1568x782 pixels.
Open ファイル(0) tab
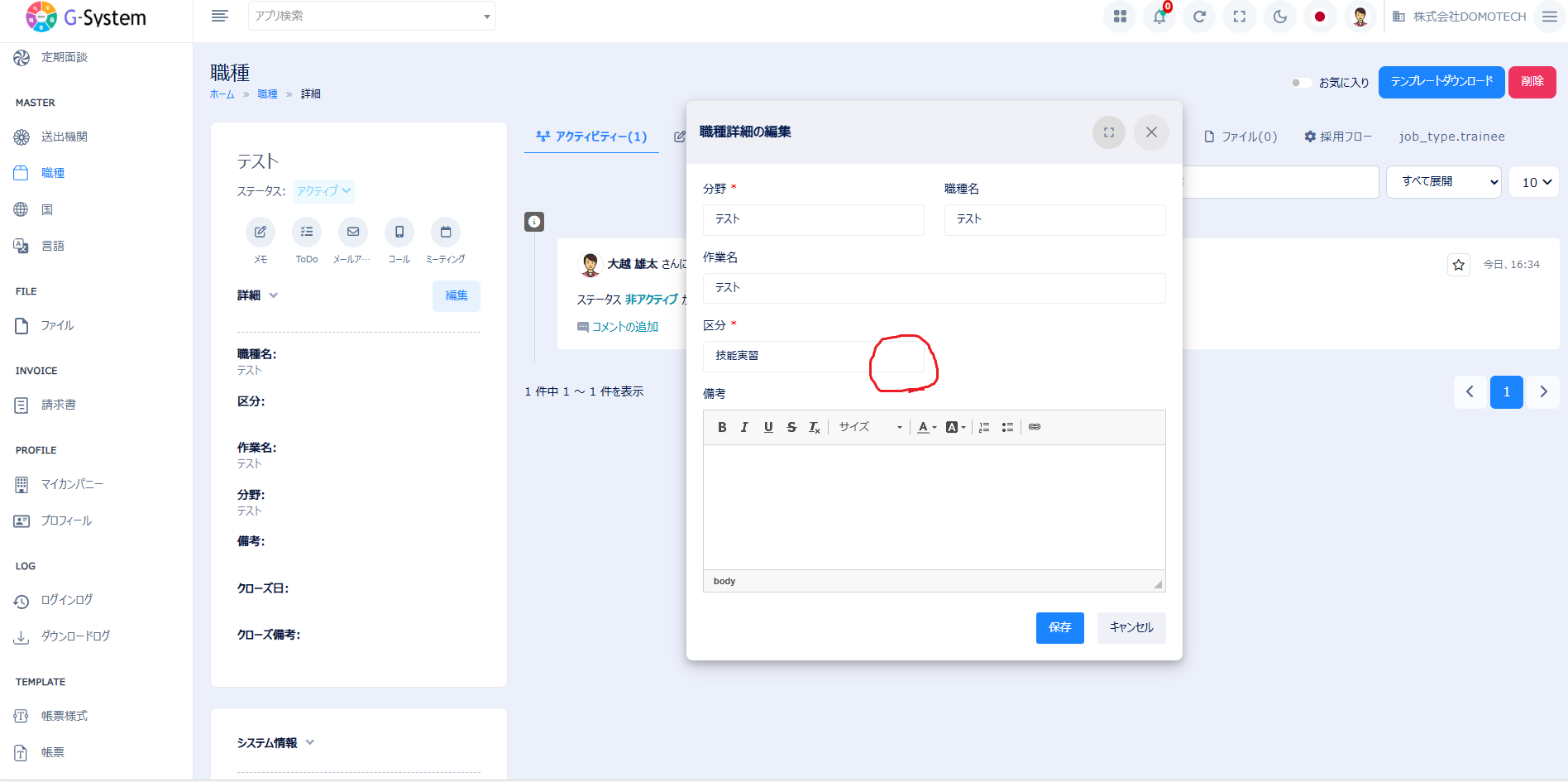1241,137
